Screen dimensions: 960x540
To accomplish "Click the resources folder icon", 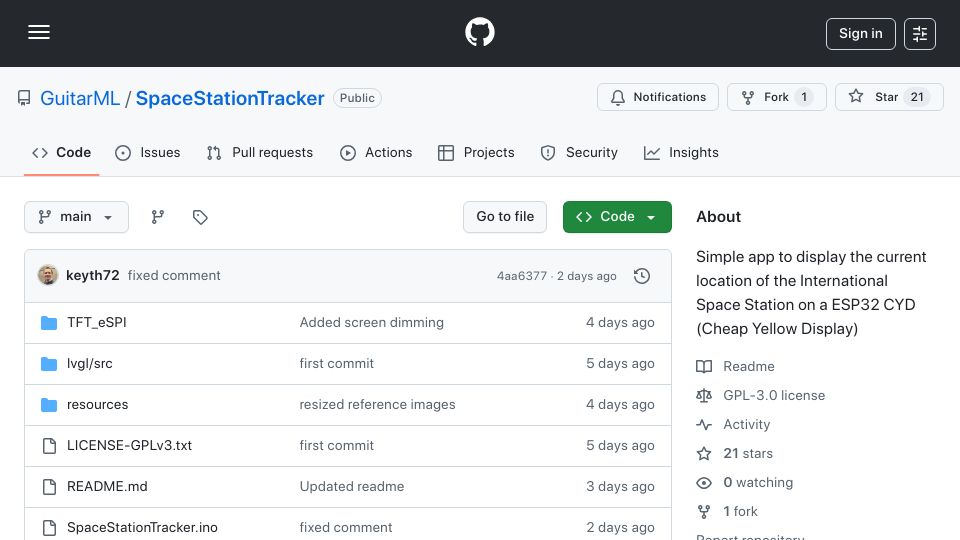I will coord(49,405).
